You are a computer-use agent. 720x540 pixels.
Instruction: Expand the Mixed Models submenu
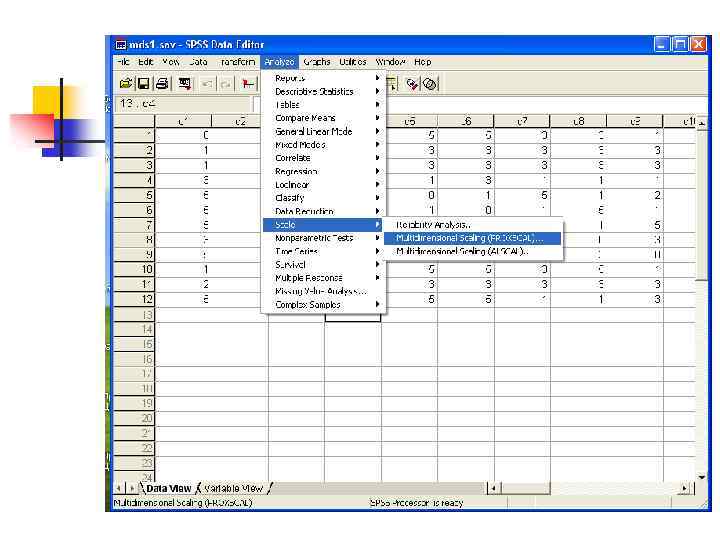point(323,145)
